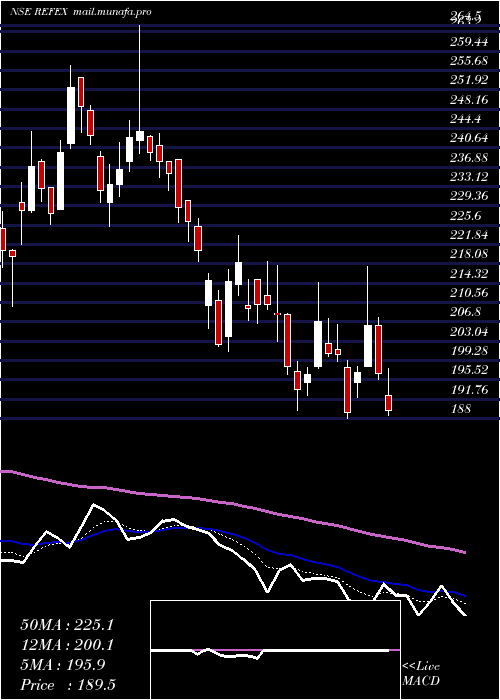This screenshot has height=700, width=500.
Task: Select the 191.76 price axis label
Action: (468, 389)
